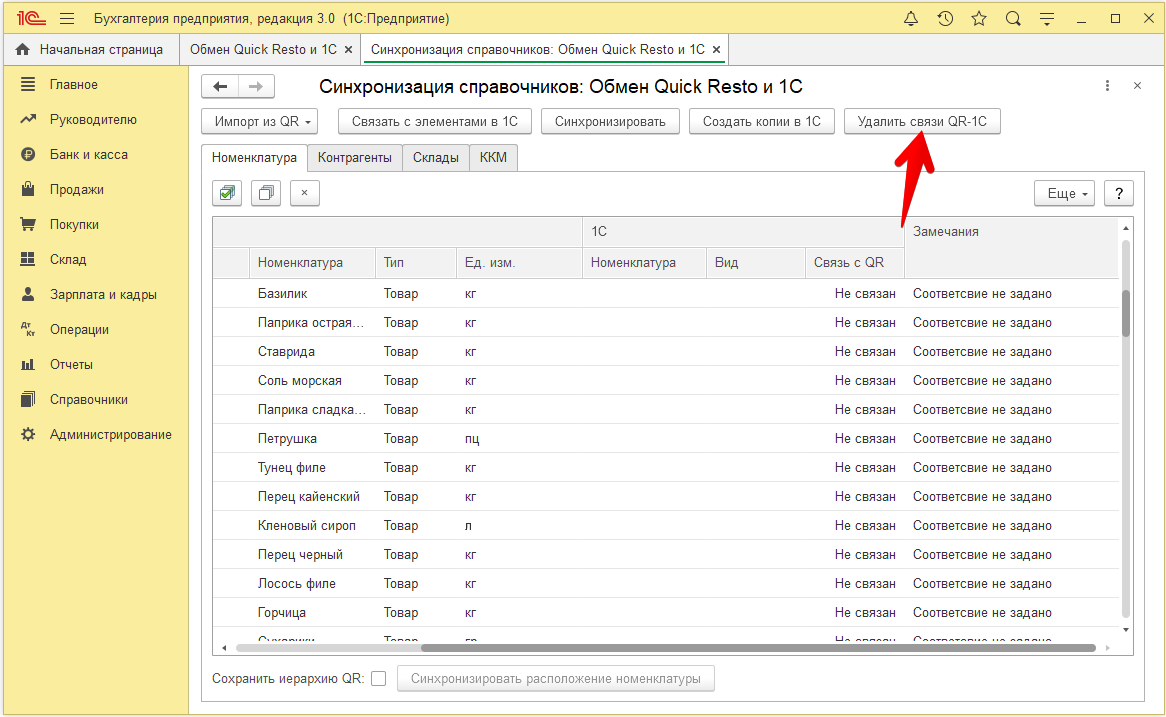
Task: Click the horizontal scrollbar thumb of the table
Action: tap(758, 648)
